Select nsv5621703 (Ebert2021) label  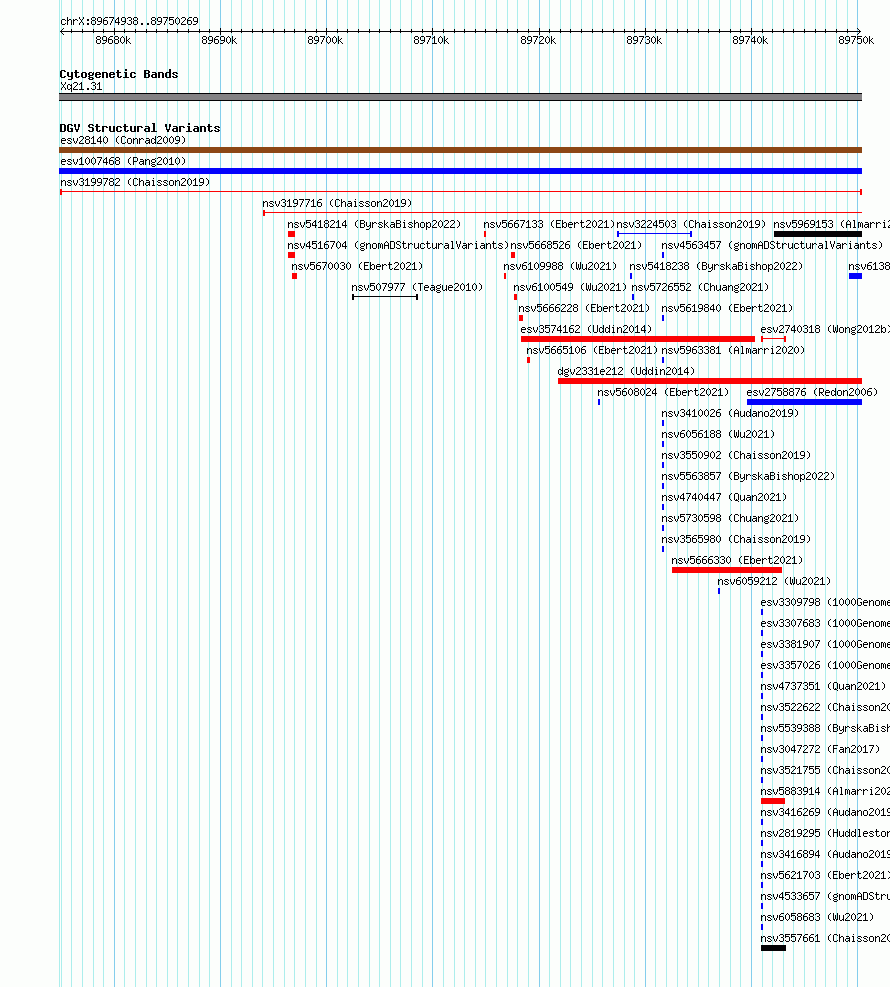(825, 876)
